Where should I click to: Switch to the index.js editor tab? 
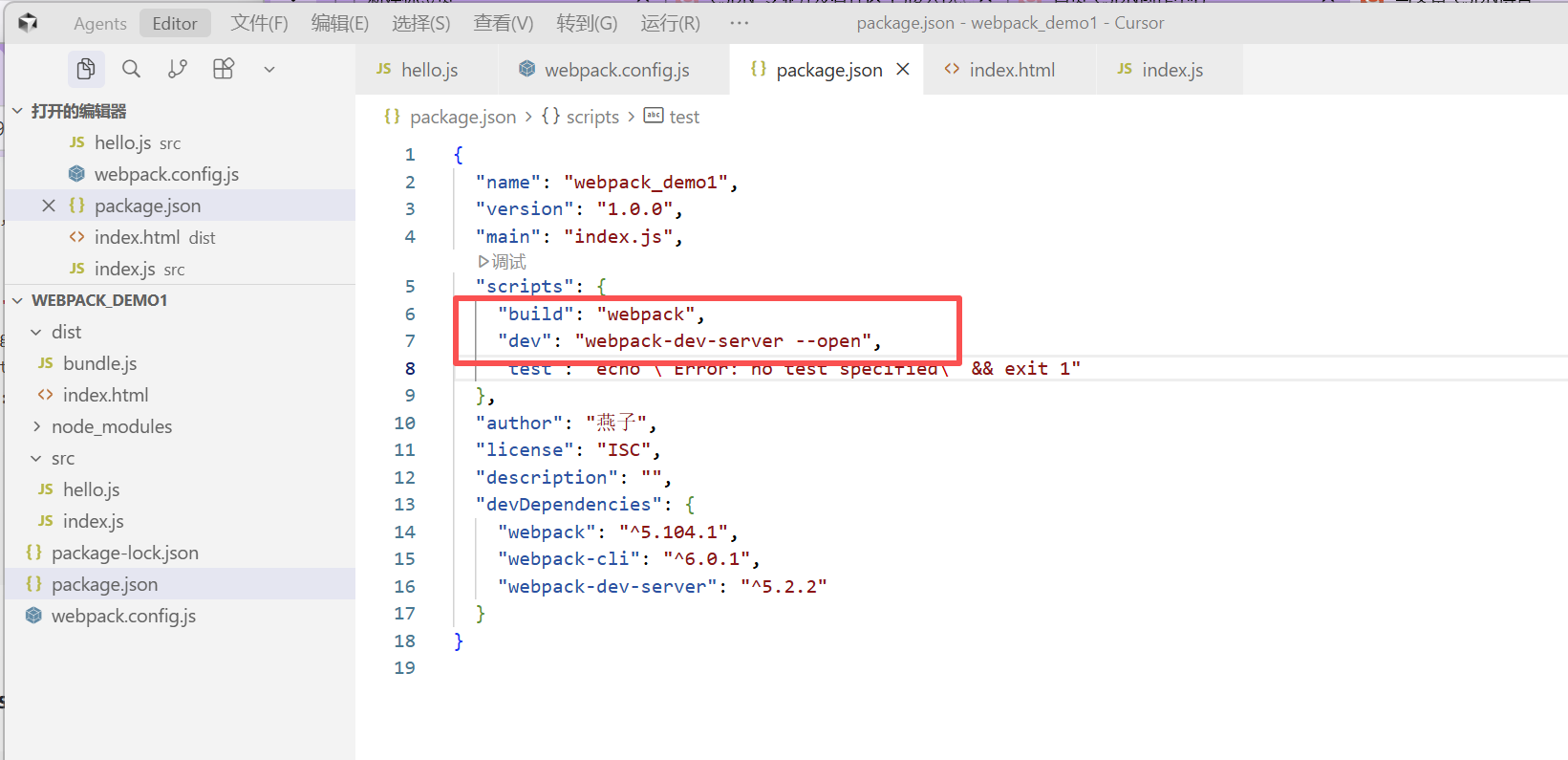pyautogui.click(x=1170, y=70)
